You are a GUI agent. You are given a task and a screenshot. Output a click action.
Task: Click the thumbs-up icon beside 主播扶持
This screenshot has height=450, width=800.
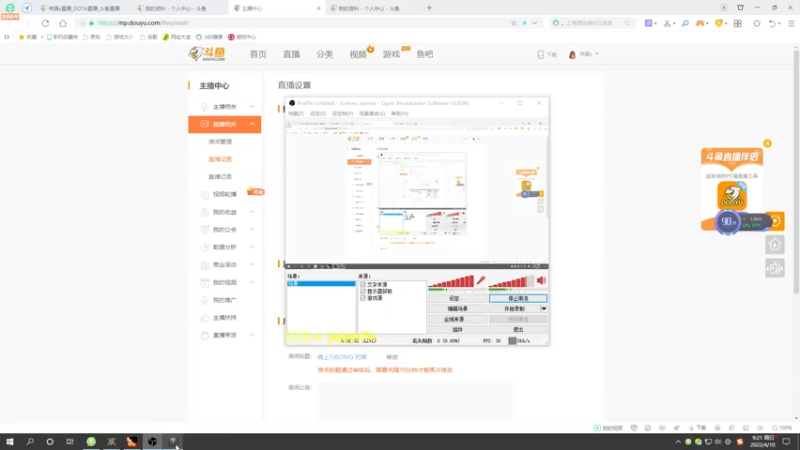click(205, 317)
